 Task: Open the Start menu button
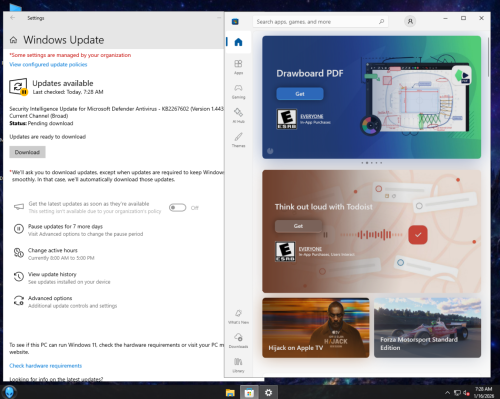click(x=9, y=392)
